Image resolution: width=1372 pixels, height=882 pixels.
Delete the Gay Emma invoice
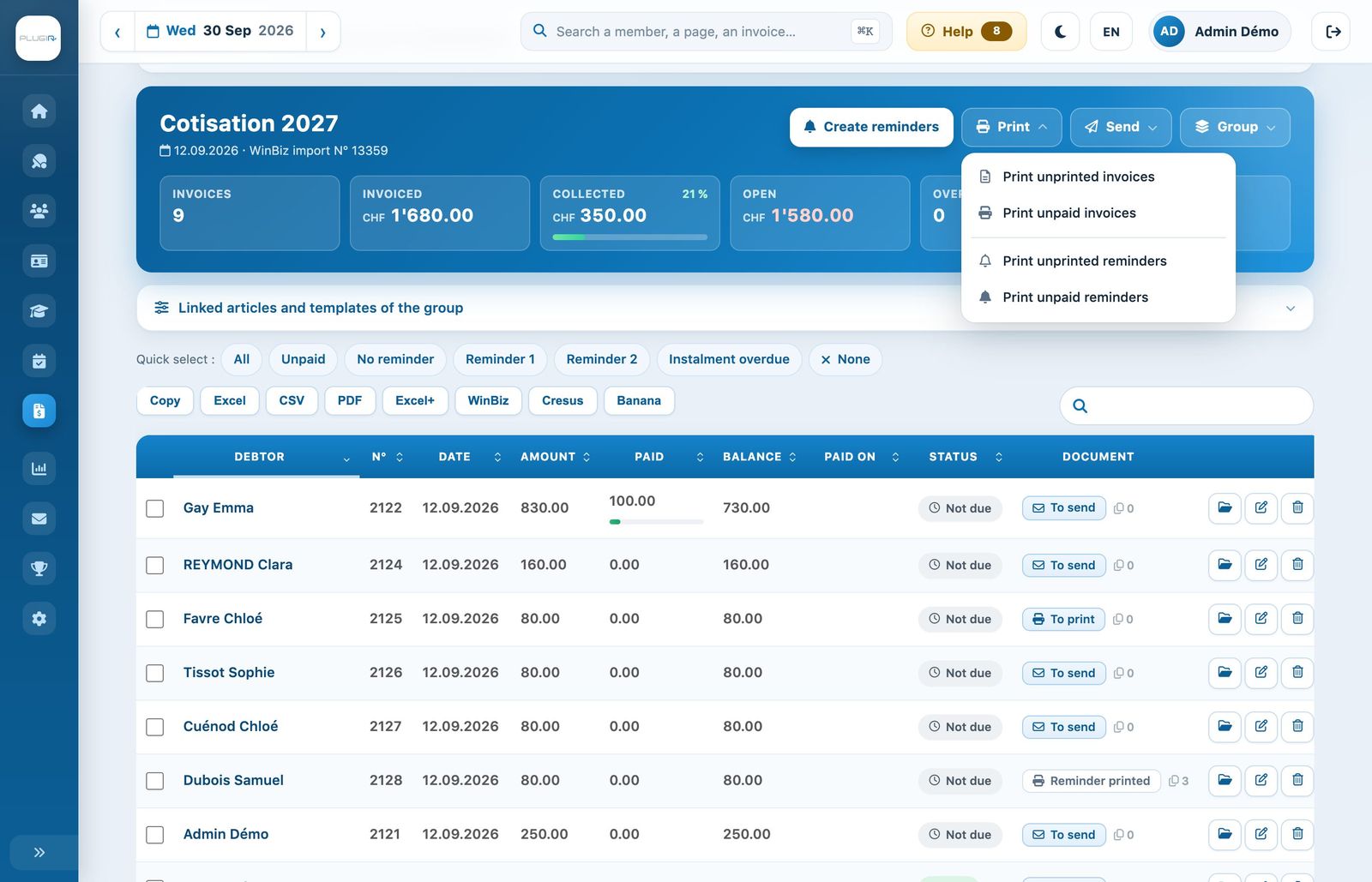[1297, 507]
